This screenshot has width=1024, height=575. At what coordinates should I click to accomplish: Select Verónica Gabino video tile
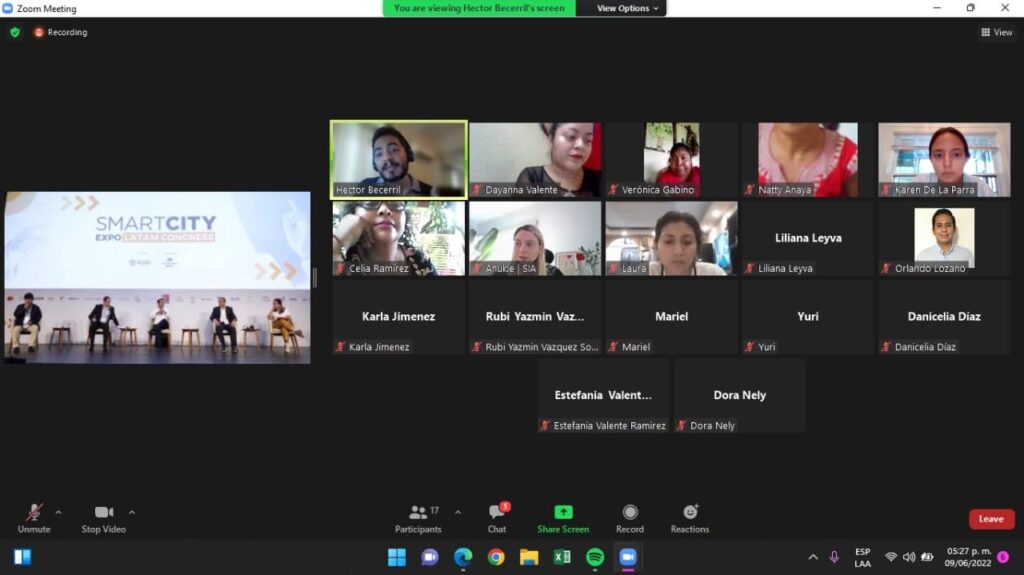[671, 159]
